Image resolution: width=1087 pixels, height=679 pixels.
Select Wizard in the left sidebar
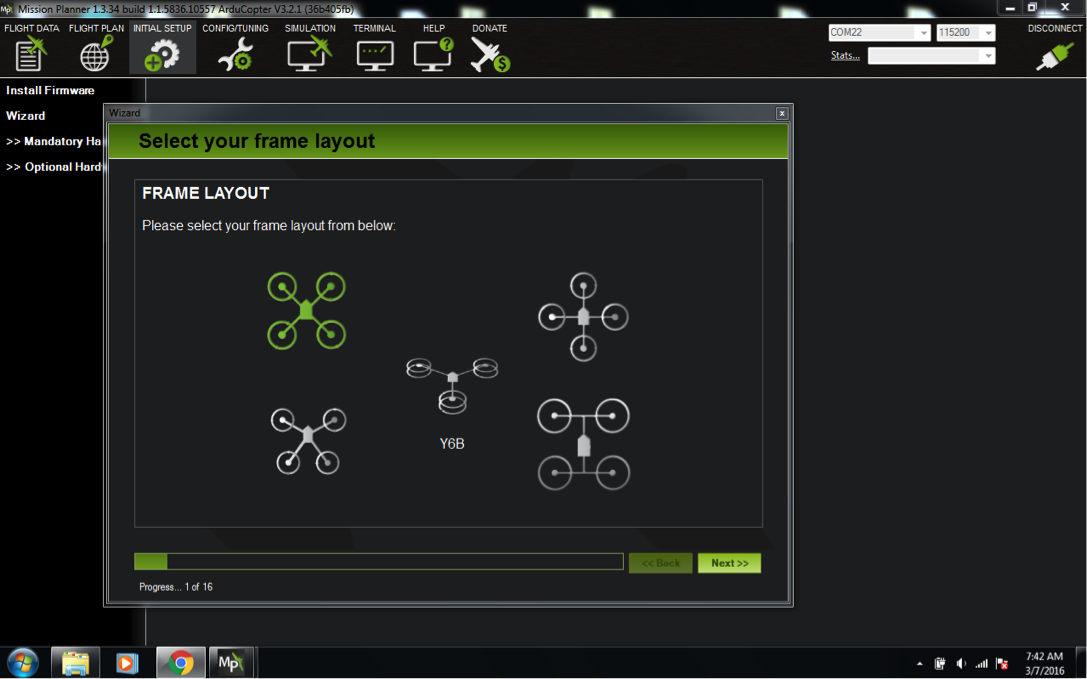(26, 116)
